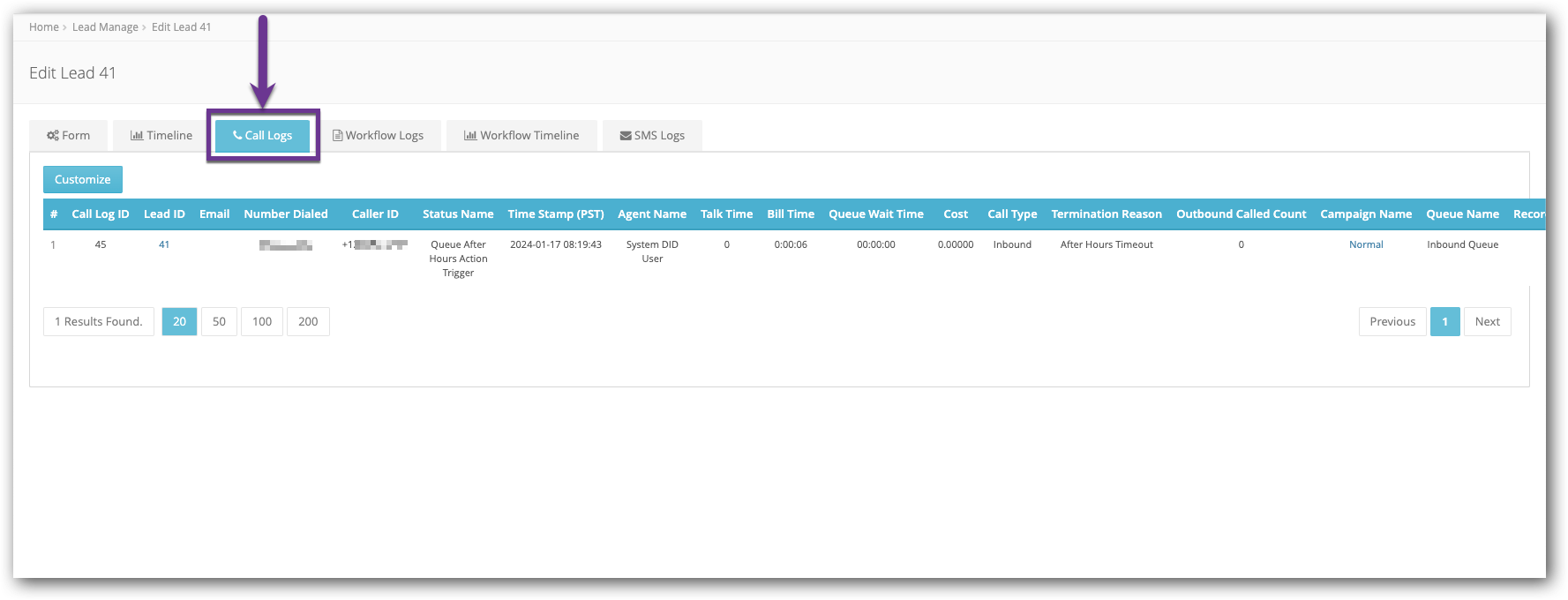This screenshot has width=1568, height=600.
Task: Sort by Status Name column
Action: point(458,214)
